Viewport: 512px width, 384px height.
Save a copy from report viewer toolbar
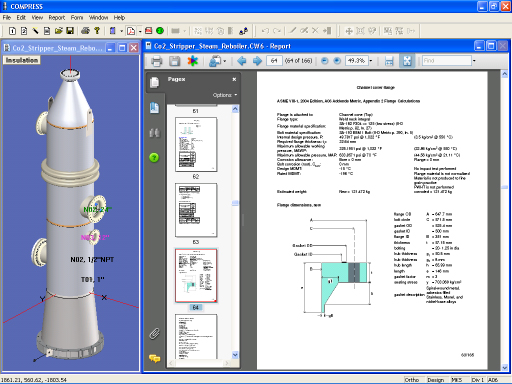174,61
